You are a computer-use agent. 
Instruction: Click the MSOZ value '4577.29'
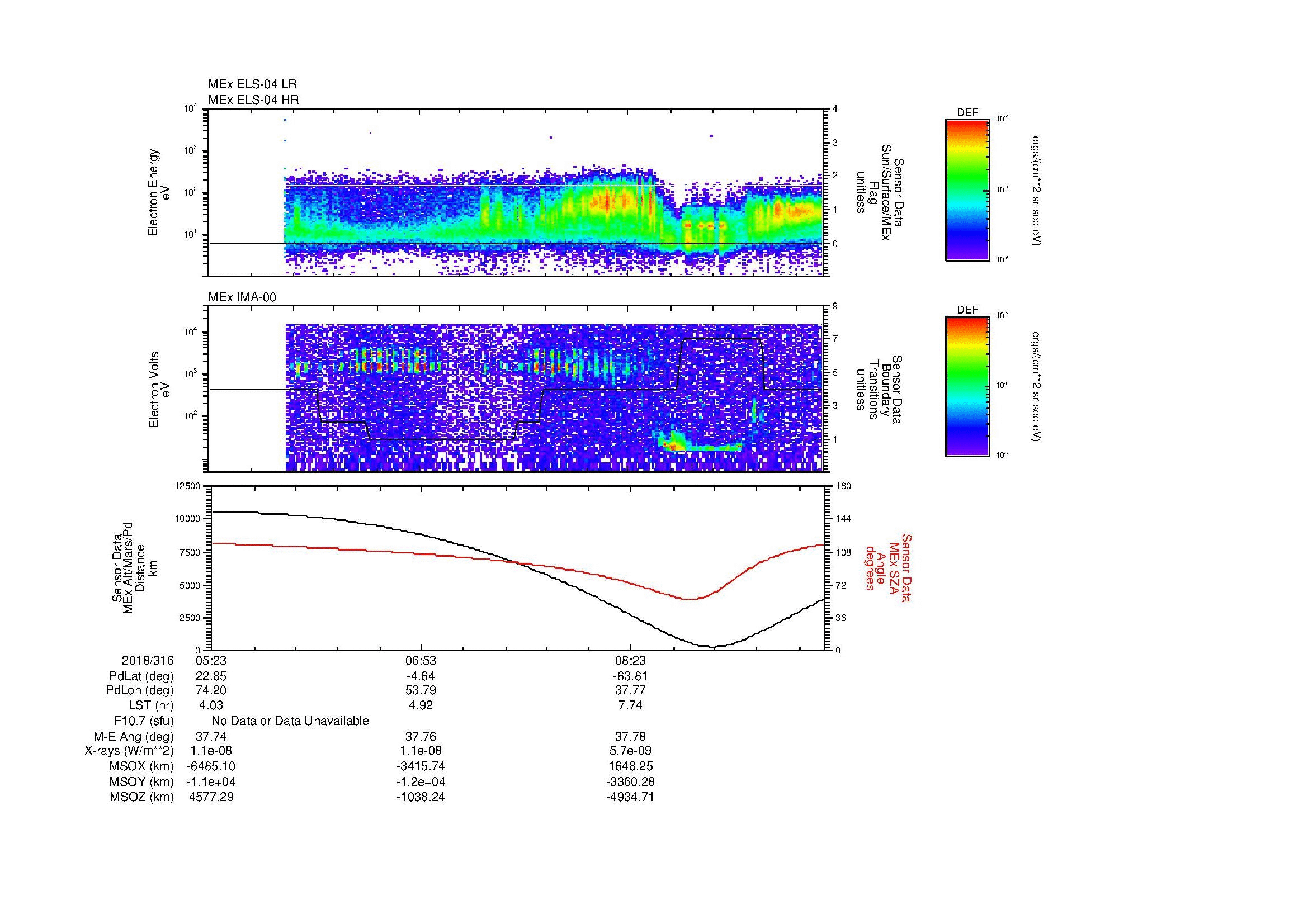211,797
